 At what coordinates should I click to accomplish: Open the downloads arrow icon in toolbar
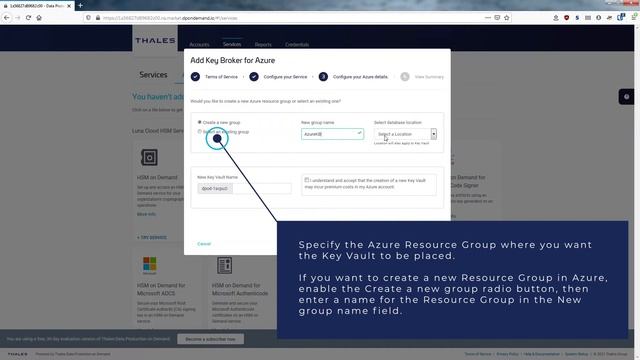[556, 18]
